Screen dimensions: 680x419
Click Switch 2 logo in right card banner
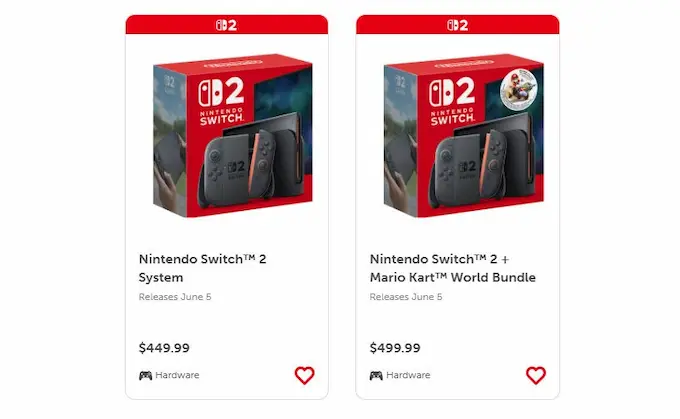458,25
